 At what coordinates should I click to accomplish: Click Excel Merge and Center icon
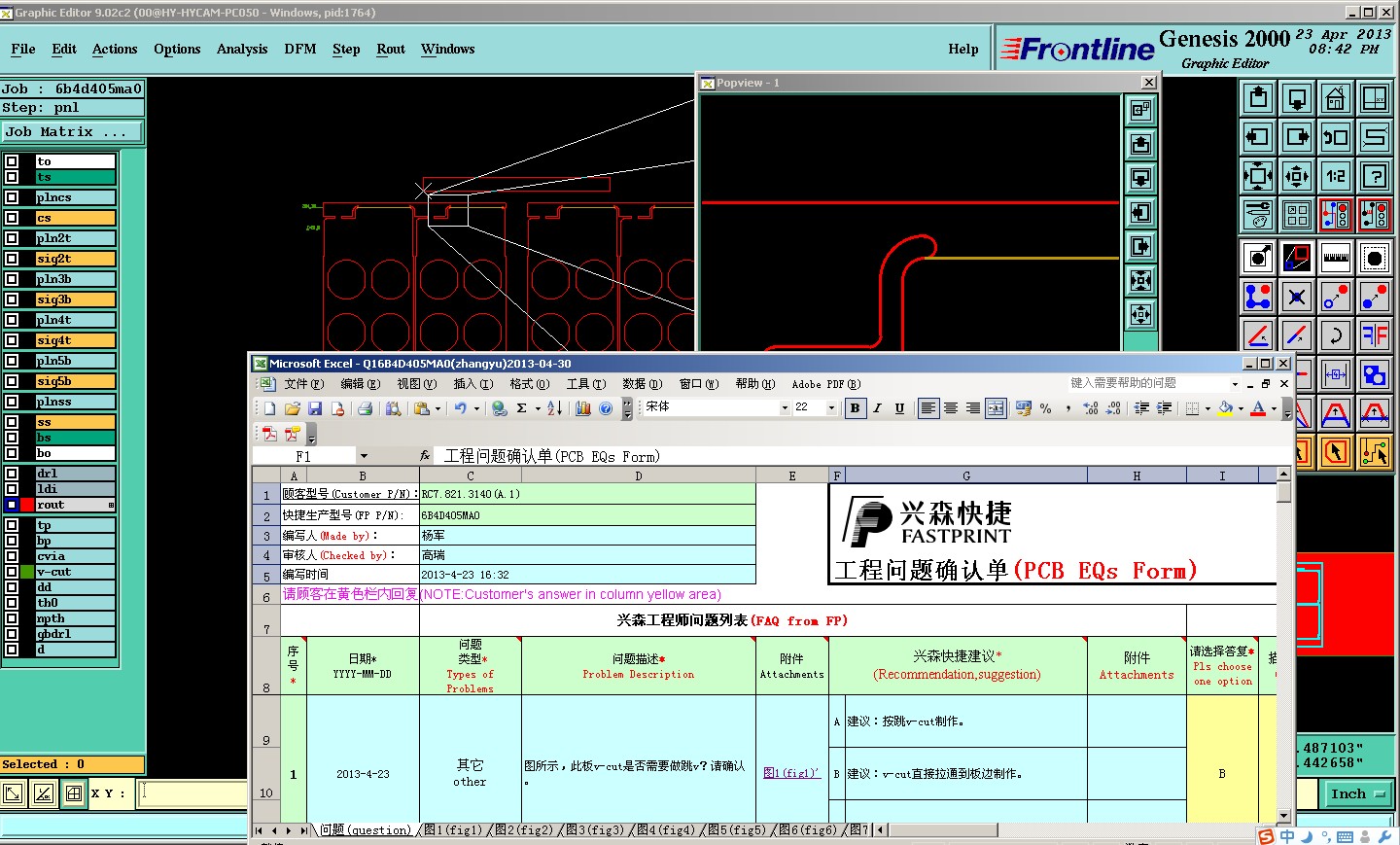(x=996, y=408)
